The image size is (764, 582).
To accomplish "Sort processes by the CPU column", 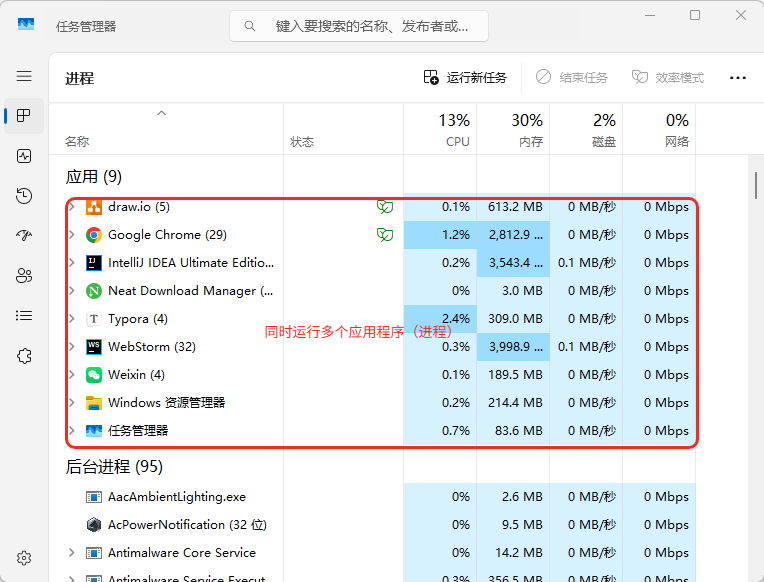I will 441,131.
